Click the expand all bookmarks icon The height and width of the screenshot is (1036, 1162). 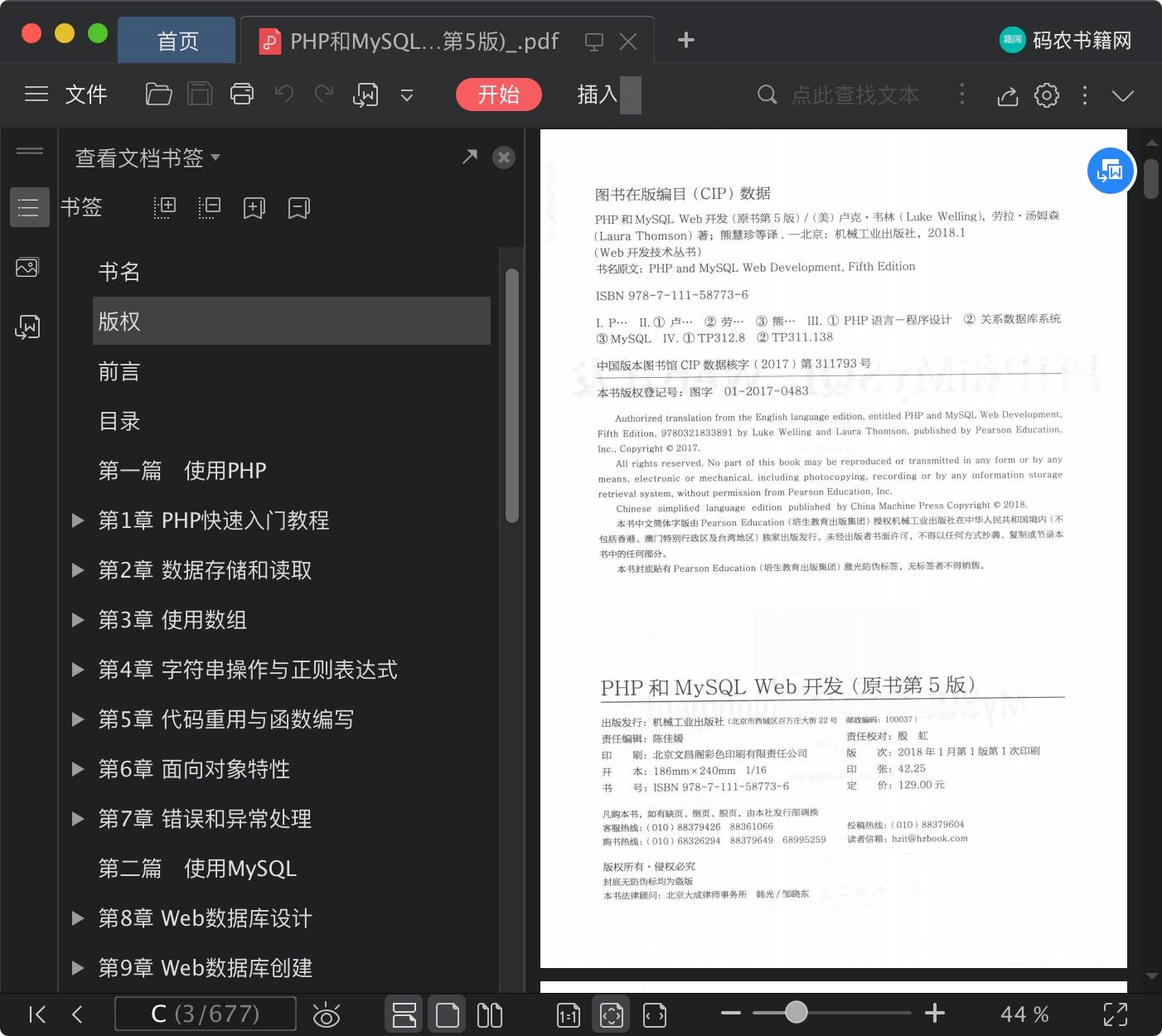click(x=165, y=207)
